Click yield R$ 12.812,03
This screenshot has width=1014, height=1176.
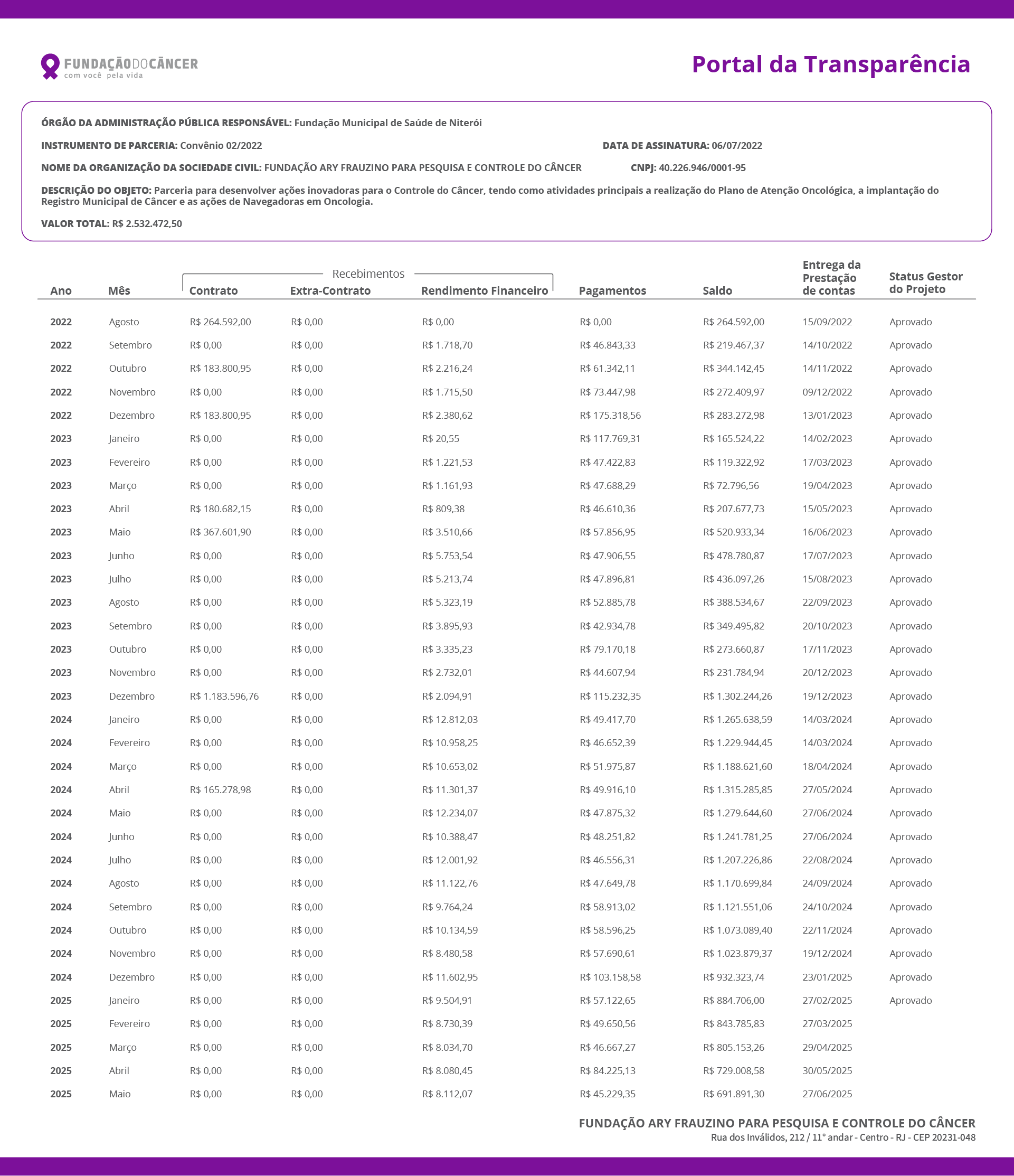pos(450,720)
